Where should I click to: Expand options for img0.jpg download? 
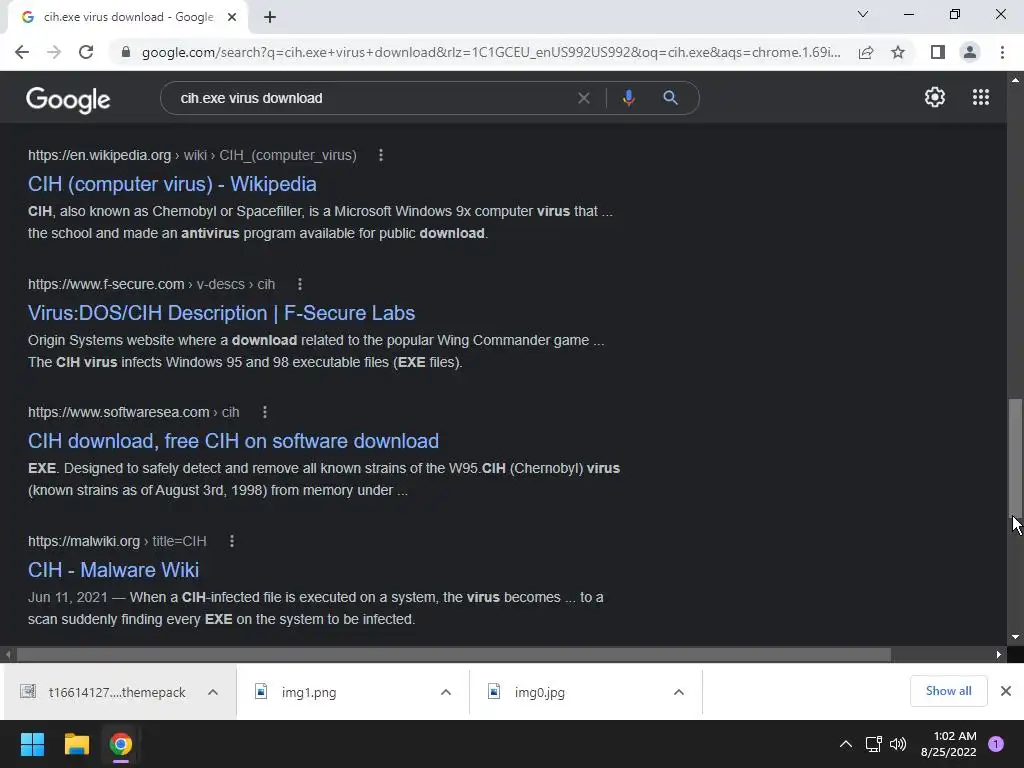click(679, 692)
